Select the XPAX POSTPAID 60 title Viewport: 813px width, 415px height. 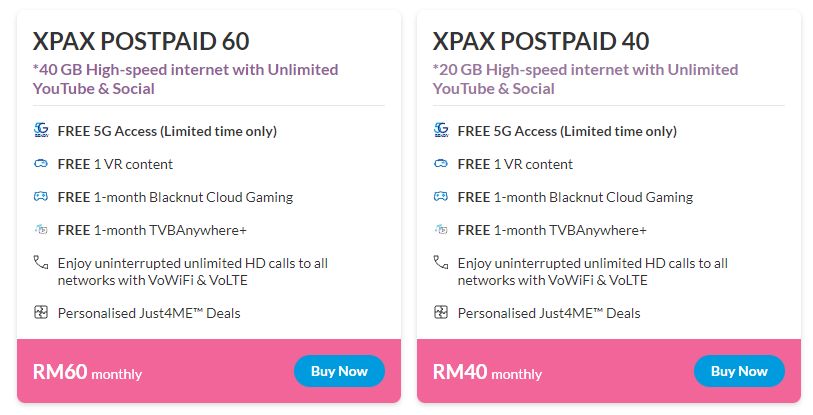pyautogui.click(x=141, y=42)
